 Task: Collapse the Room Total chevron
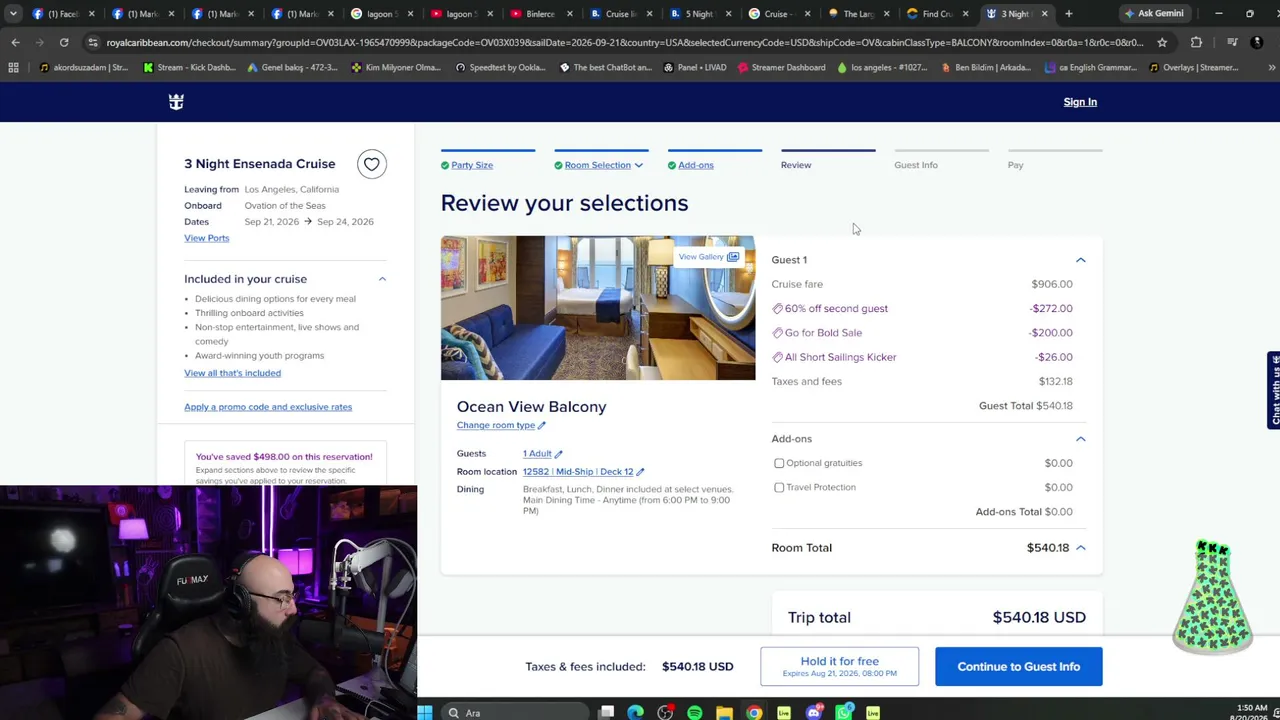pyautogui.click(x=1080, y=548)
